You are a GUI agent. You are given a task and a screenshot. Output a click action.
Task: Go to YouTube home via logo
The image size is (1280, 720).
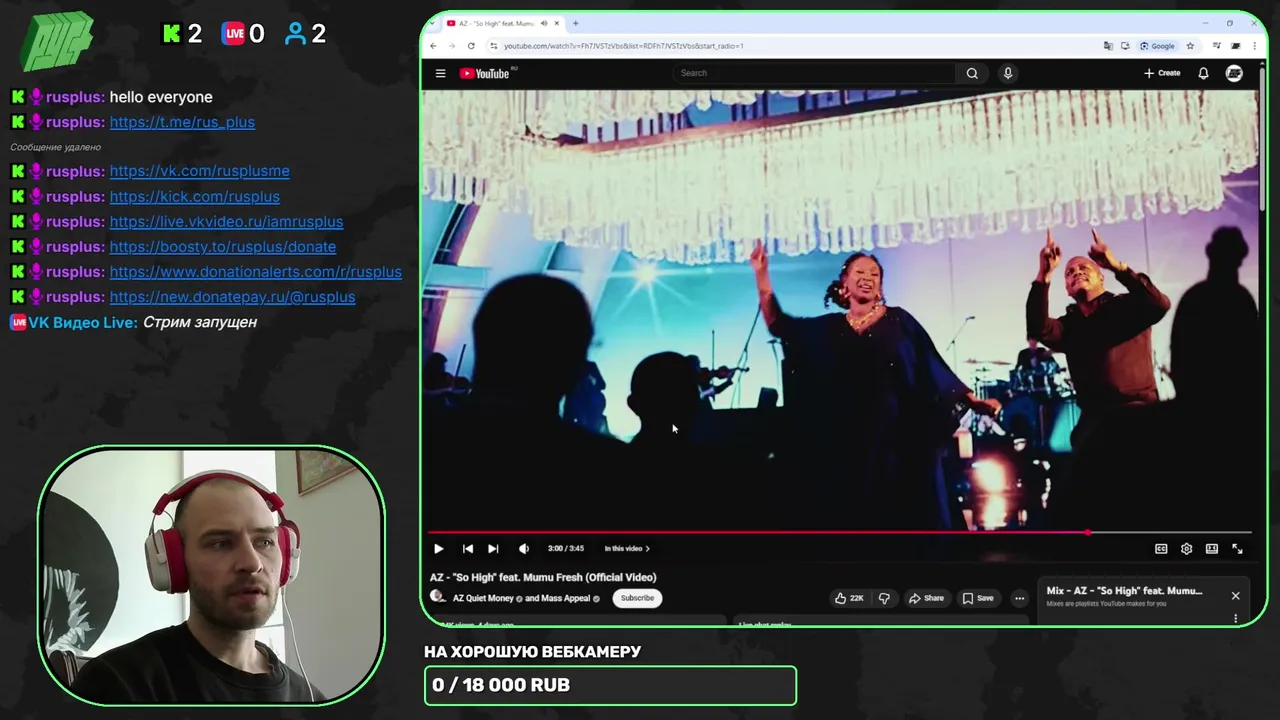pos(485,73)
